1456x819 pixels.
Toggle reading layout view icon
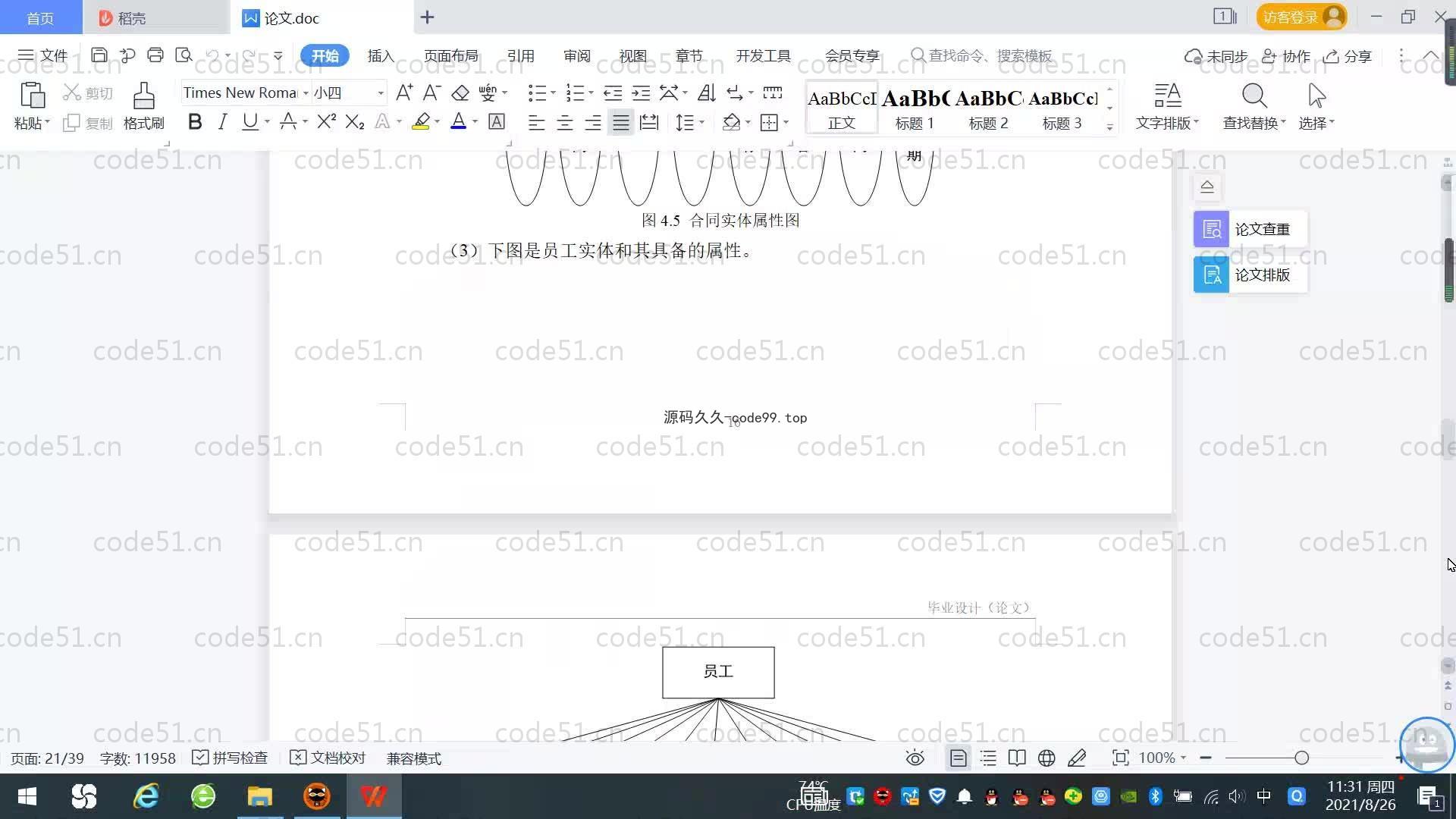pos(1017,758)
